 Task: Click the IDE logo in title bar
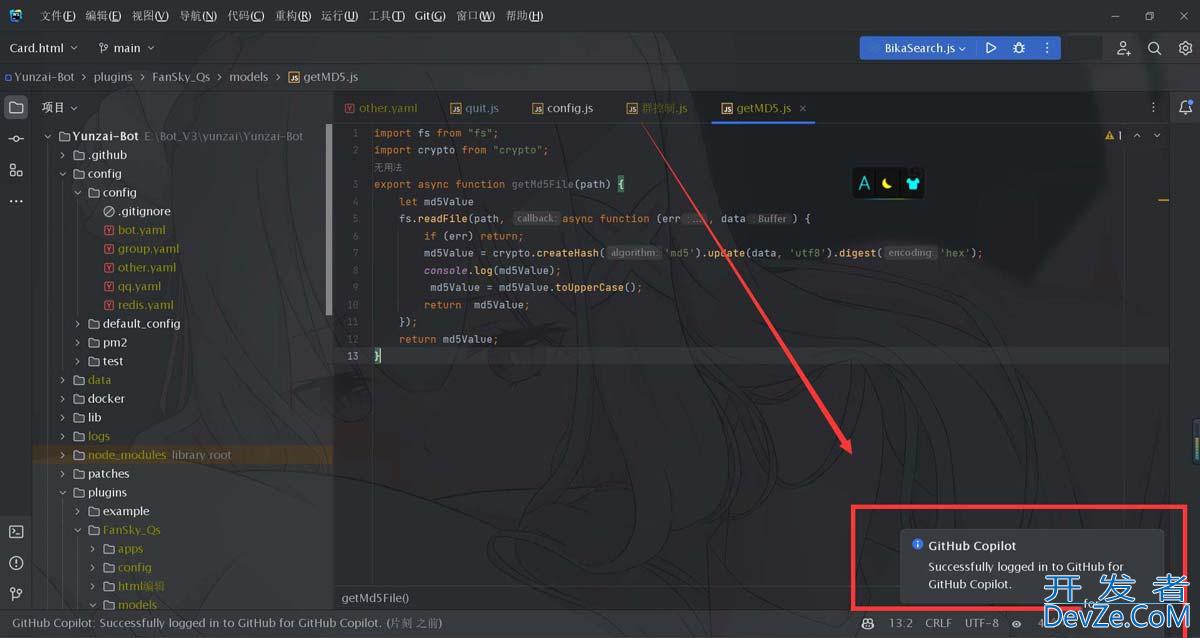pos(16,16)
